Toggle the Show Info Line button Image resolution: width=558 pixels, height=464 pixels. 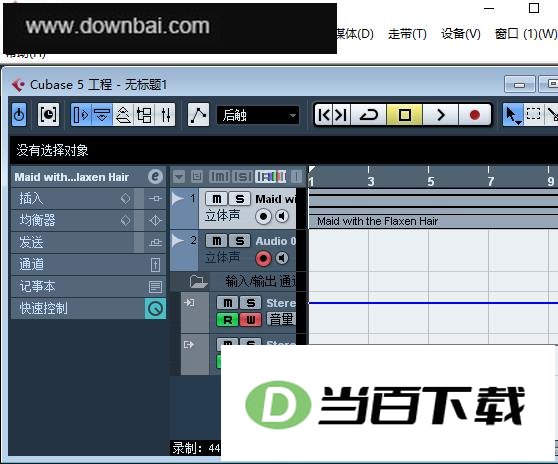102,115
